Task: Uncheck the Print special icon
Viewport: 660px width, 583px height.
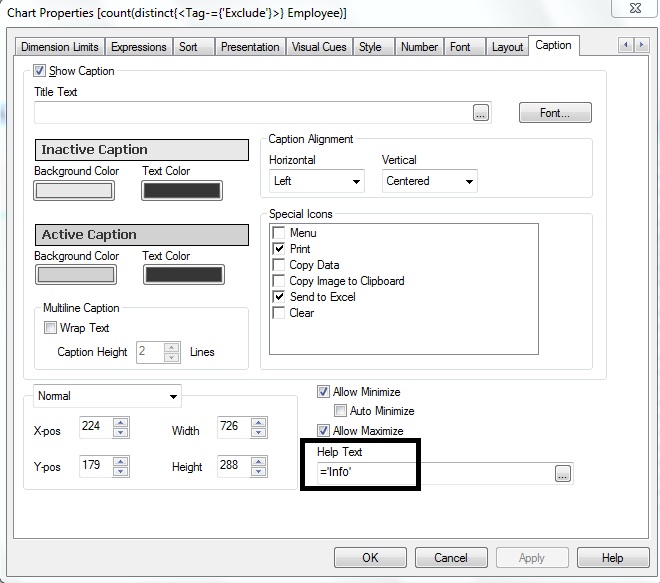Action: pos(279,249)
